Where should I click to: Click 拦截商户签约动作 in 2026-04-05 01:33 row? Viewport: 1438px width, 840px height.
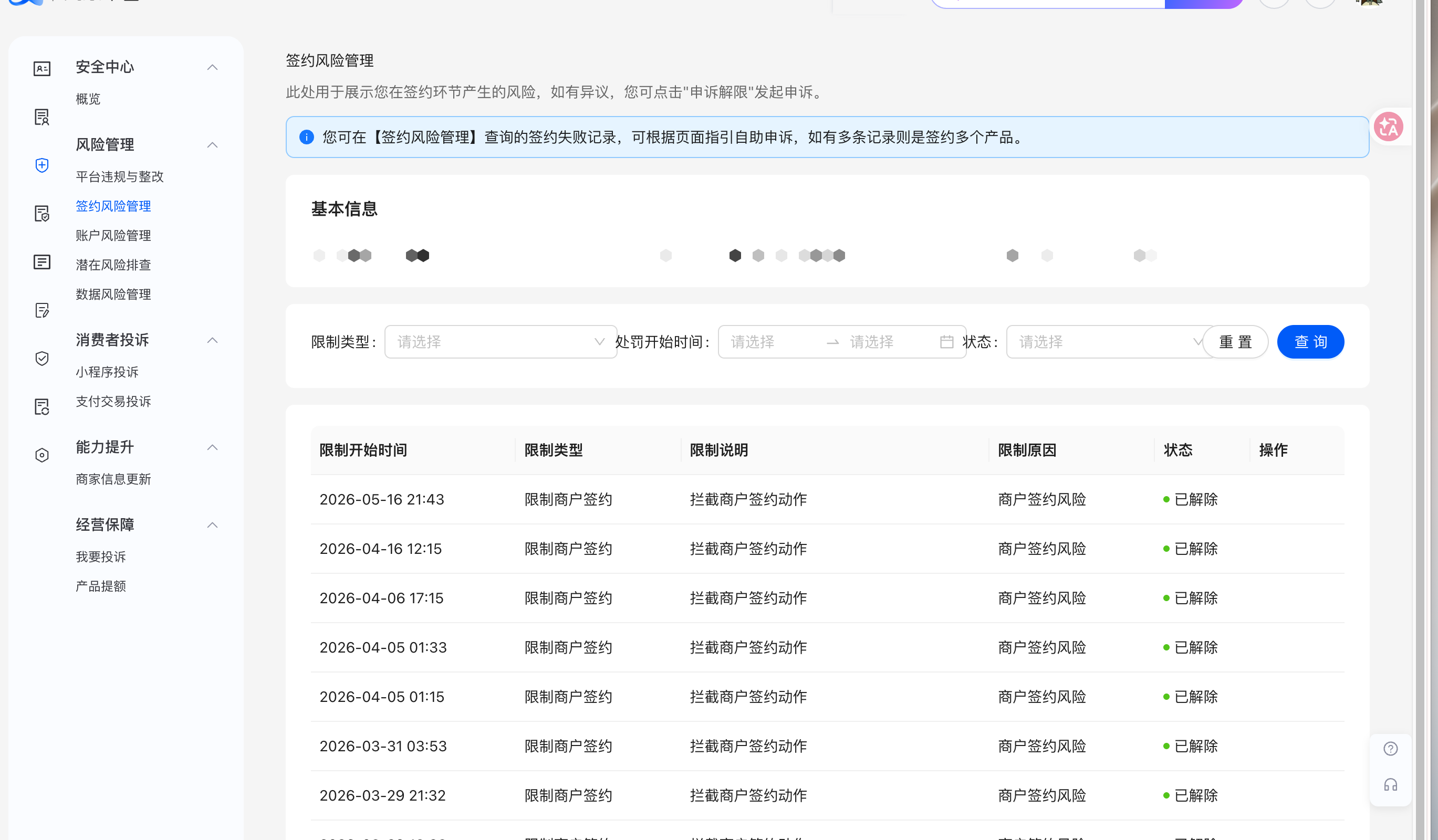pyautogui.click(x=748, y=647)
